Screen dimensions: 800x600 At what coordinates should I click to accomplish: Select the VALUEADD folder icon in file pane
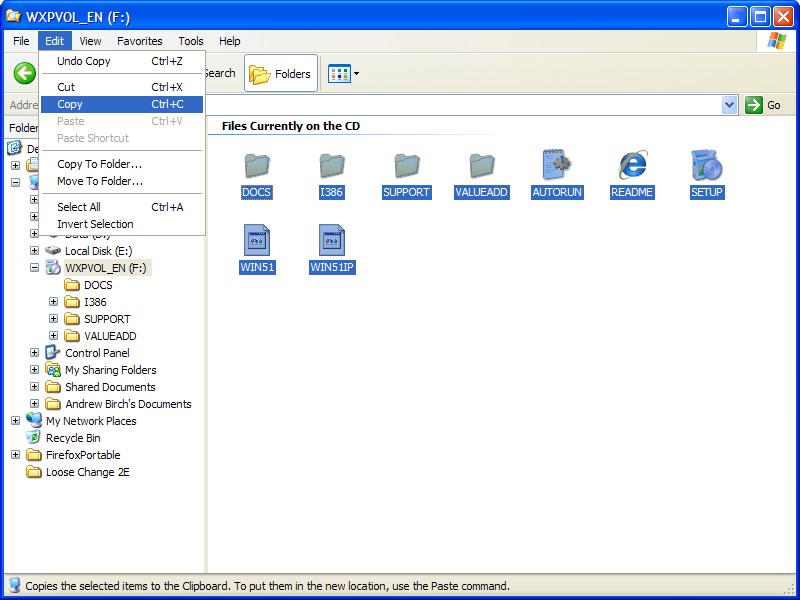(482, 166)
